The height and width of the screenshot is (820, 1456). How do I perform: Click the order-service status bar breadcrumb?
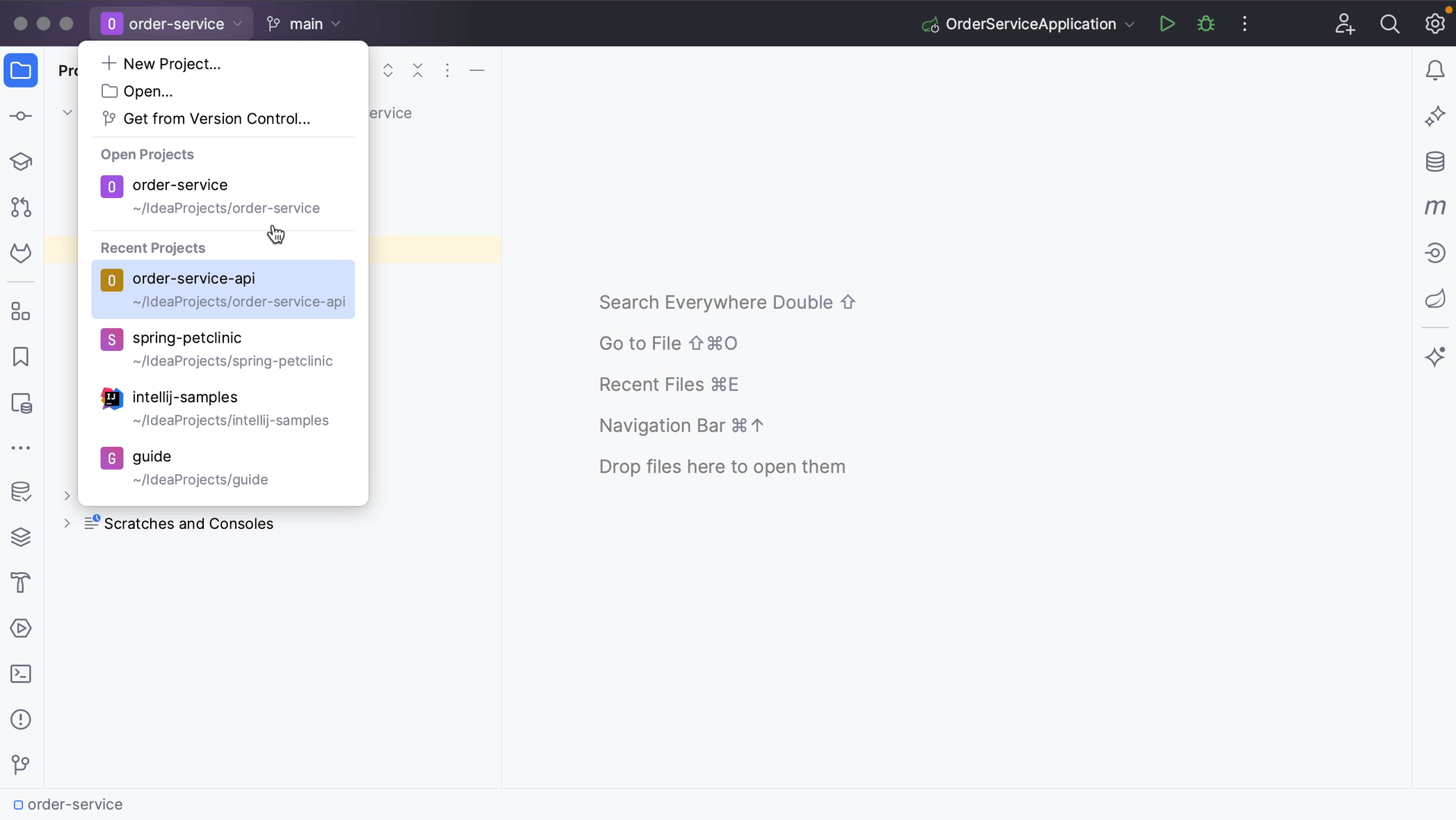point(74,804)
